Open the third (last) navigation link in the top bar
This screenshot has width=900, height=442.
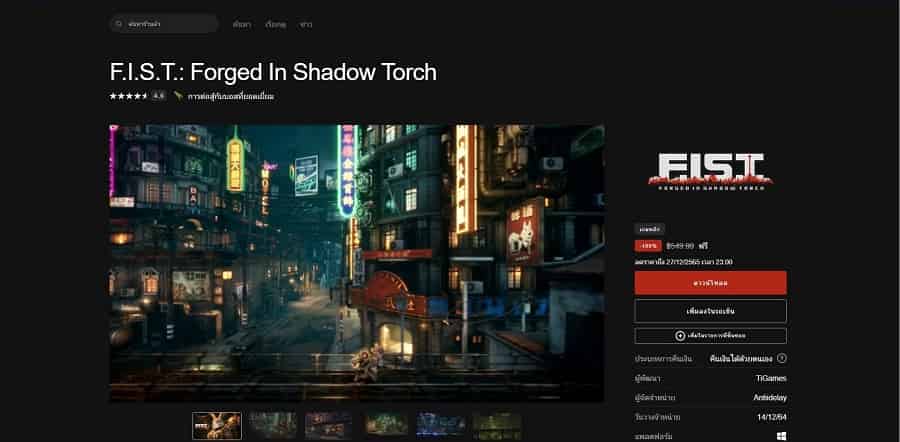pyautogui.click(x=306, y=25)
